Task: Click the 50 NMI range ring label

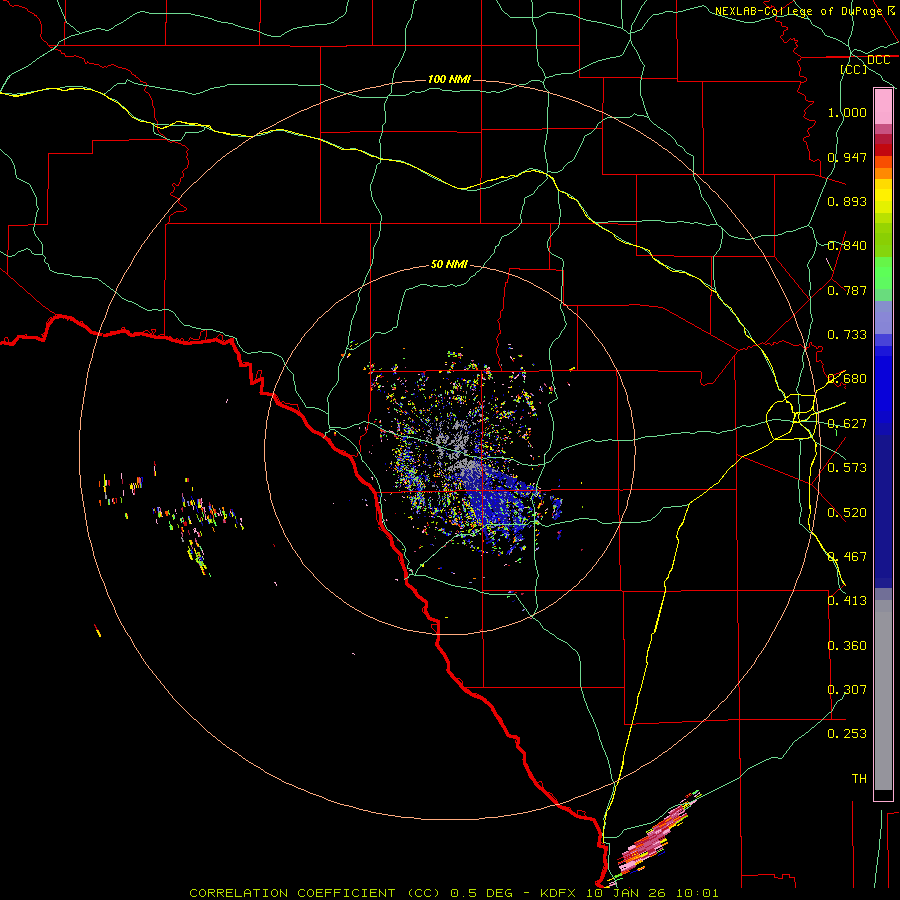Action: pos(449,264)
